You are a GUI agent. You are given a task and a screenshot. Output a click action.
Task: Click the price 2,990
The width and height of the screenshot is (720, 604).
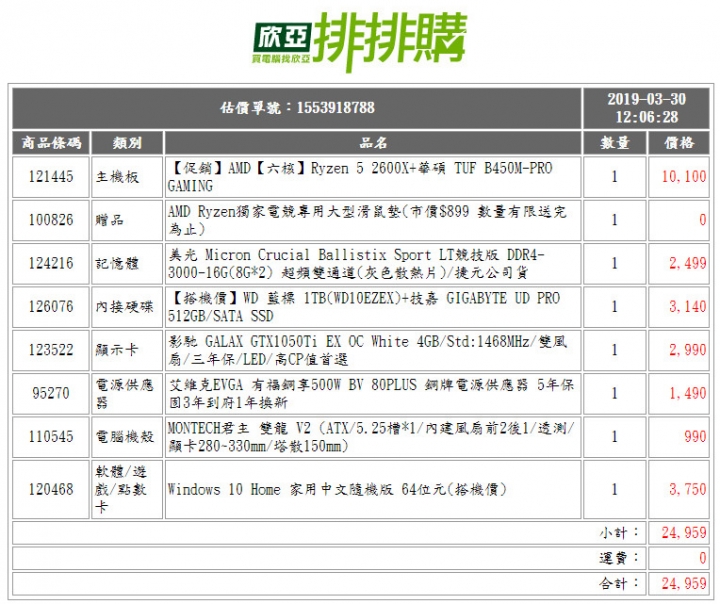[x=687, y=350]
